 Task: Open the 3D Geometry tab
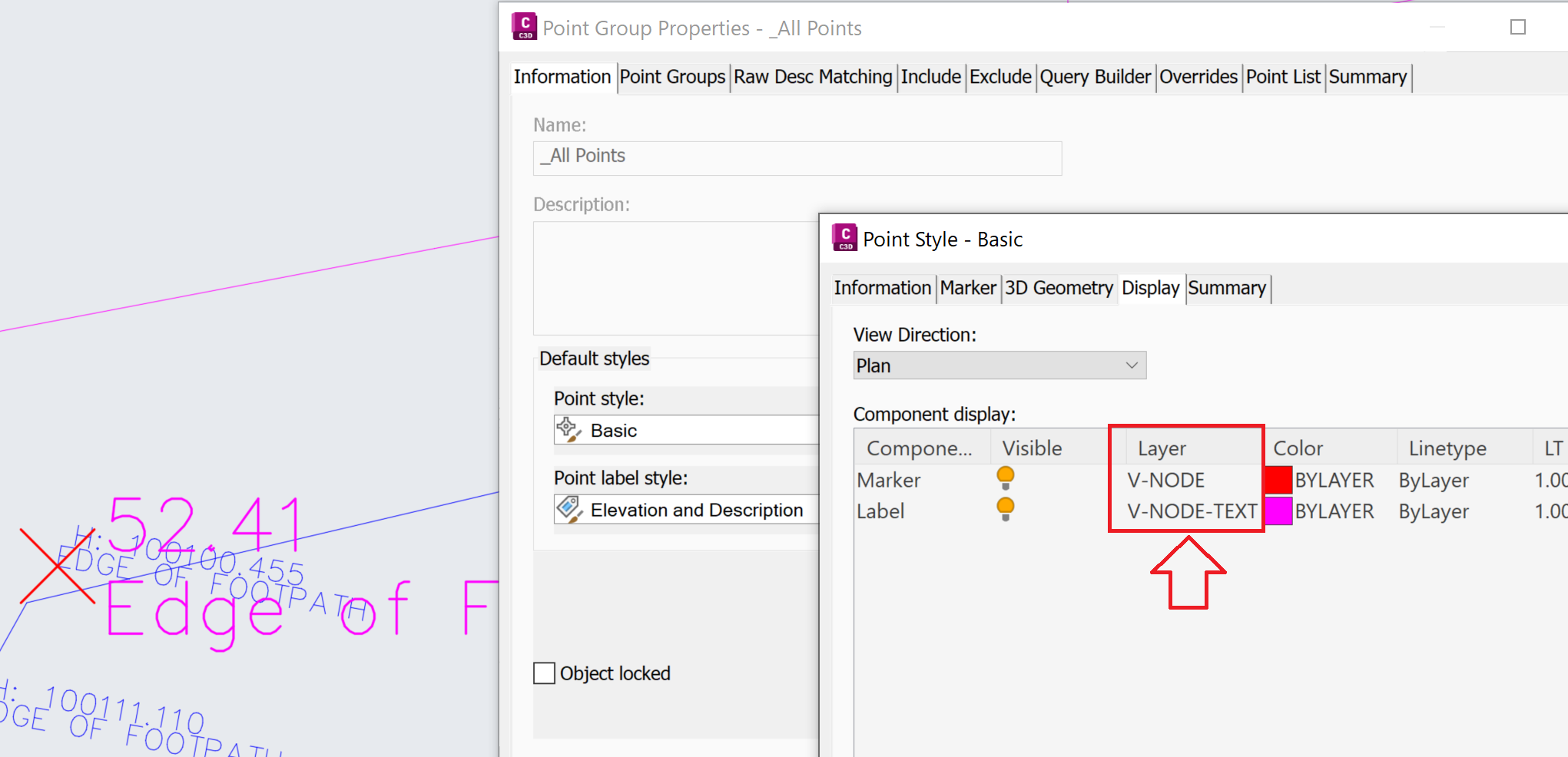[1059, 288]
